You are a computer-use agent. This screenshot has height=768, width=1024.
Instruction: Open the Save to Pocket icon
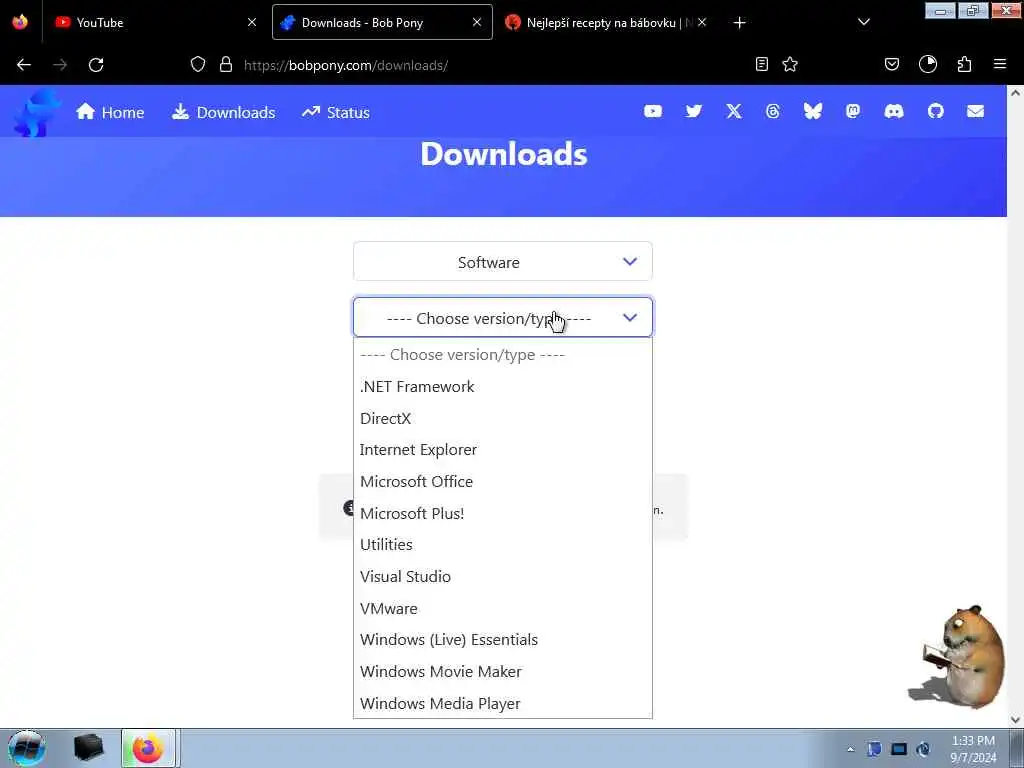tap(892, 64)
